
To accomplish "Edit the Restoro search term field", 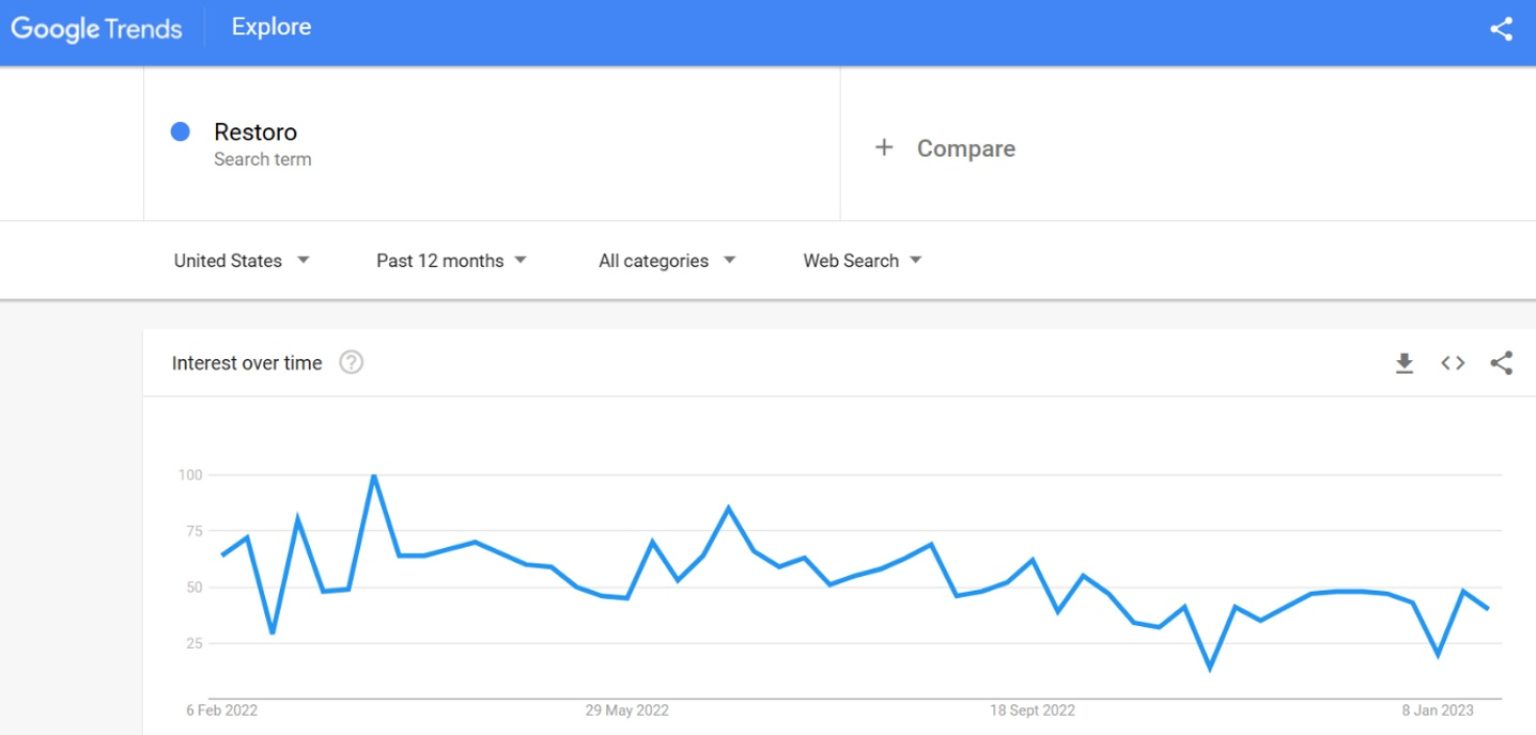I will (x=256, y=132).
